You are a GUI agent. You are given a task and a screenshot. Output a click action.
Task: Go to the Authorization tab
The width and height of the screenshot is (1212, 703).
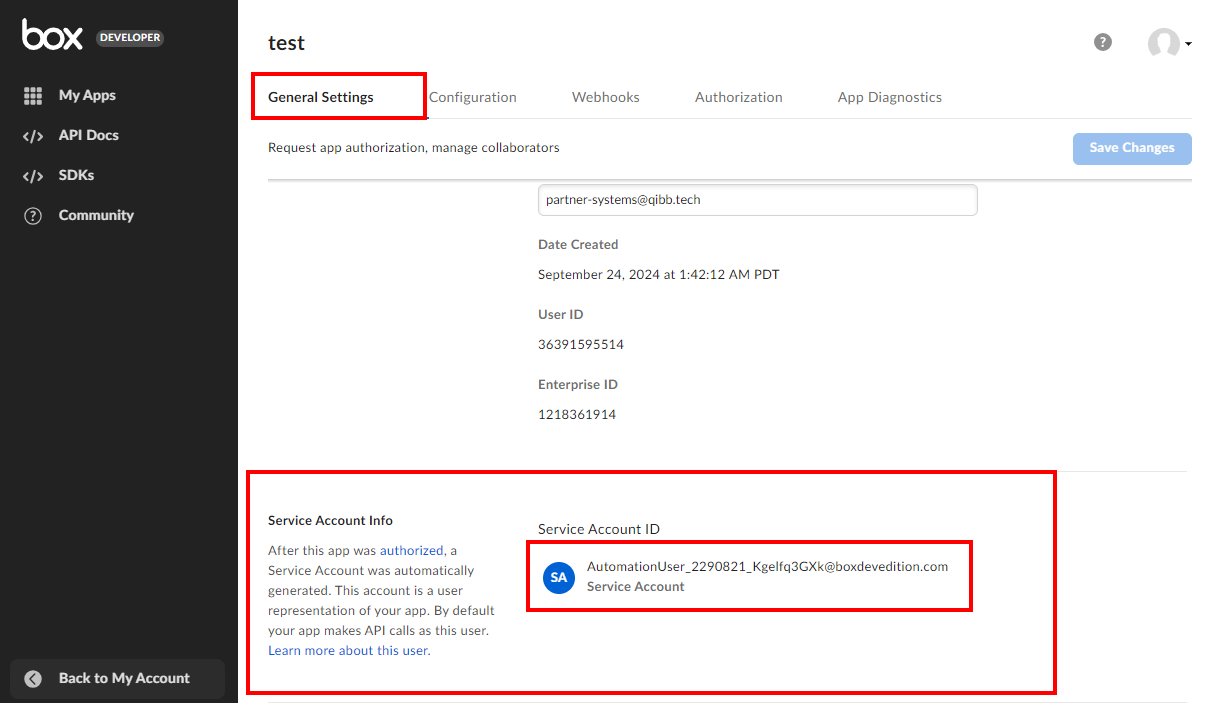click(x=738, y=97)
